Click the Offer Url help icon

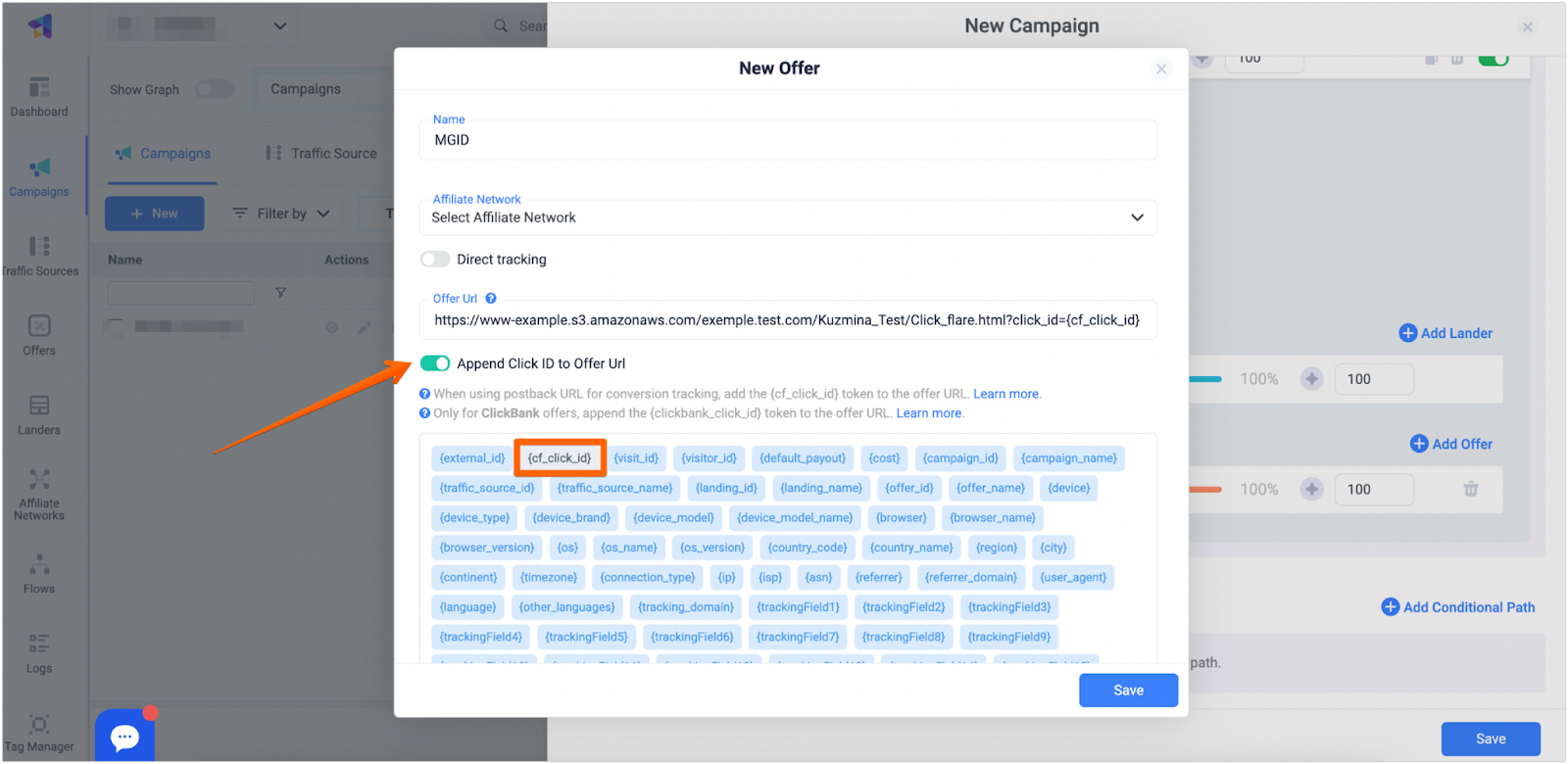click(491, 299)
